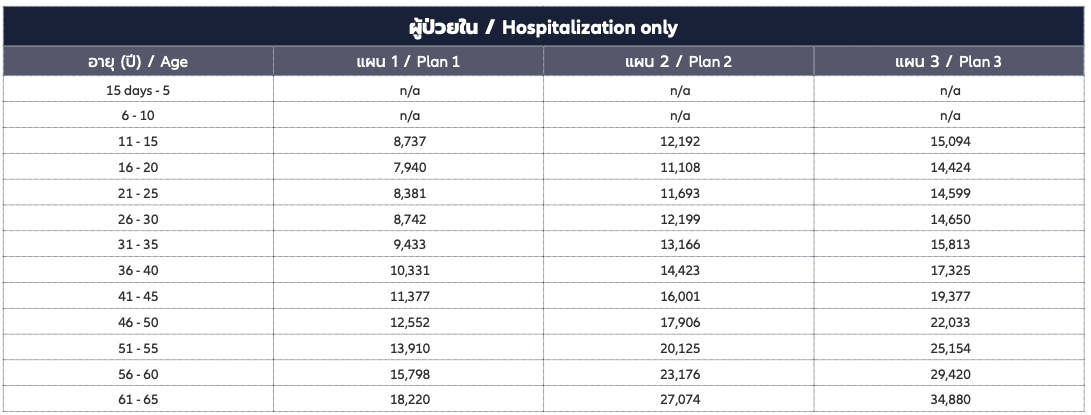Select the 41 - 45 age row label
Viewport: 1091px width, 415px height.
point(138,297)
